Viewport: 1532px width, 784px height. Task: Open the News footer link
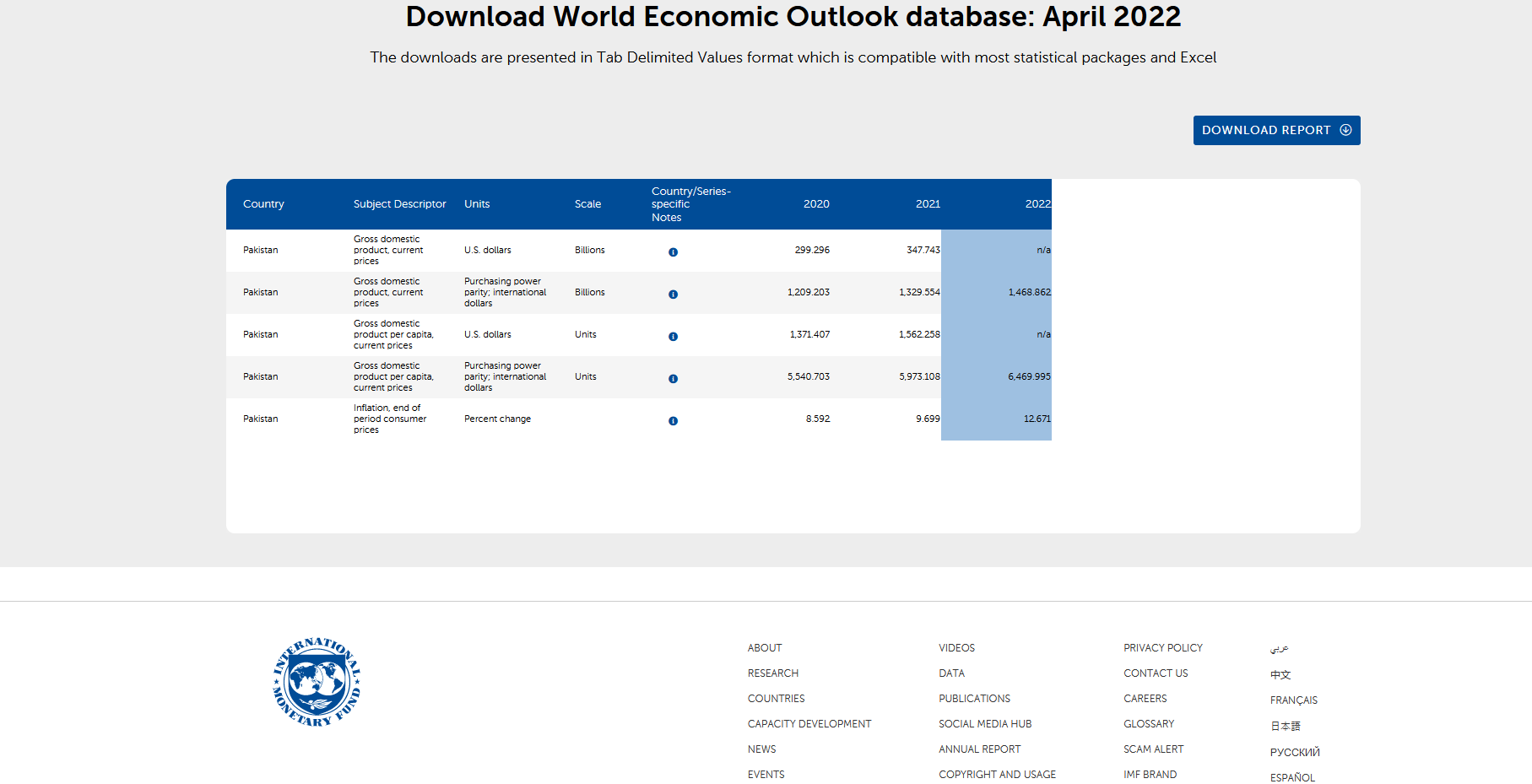[x=761, y=749]
